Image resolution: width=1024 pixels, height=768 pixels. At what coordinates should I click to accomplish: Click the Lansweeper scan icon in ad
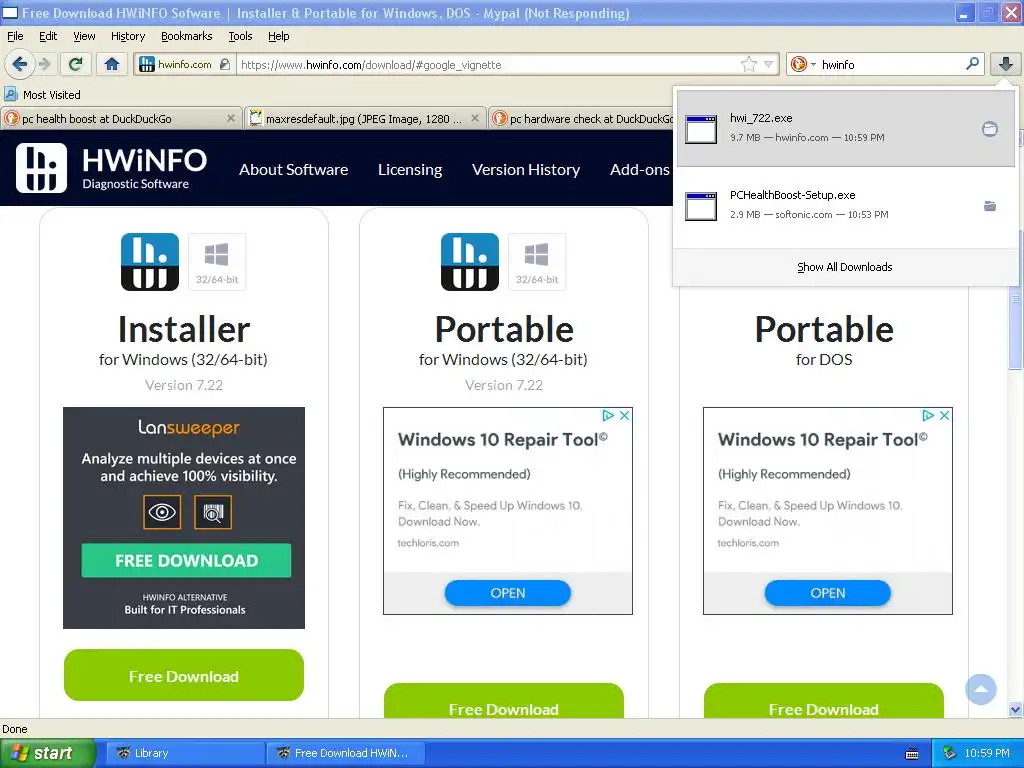[x=213, y=512]
